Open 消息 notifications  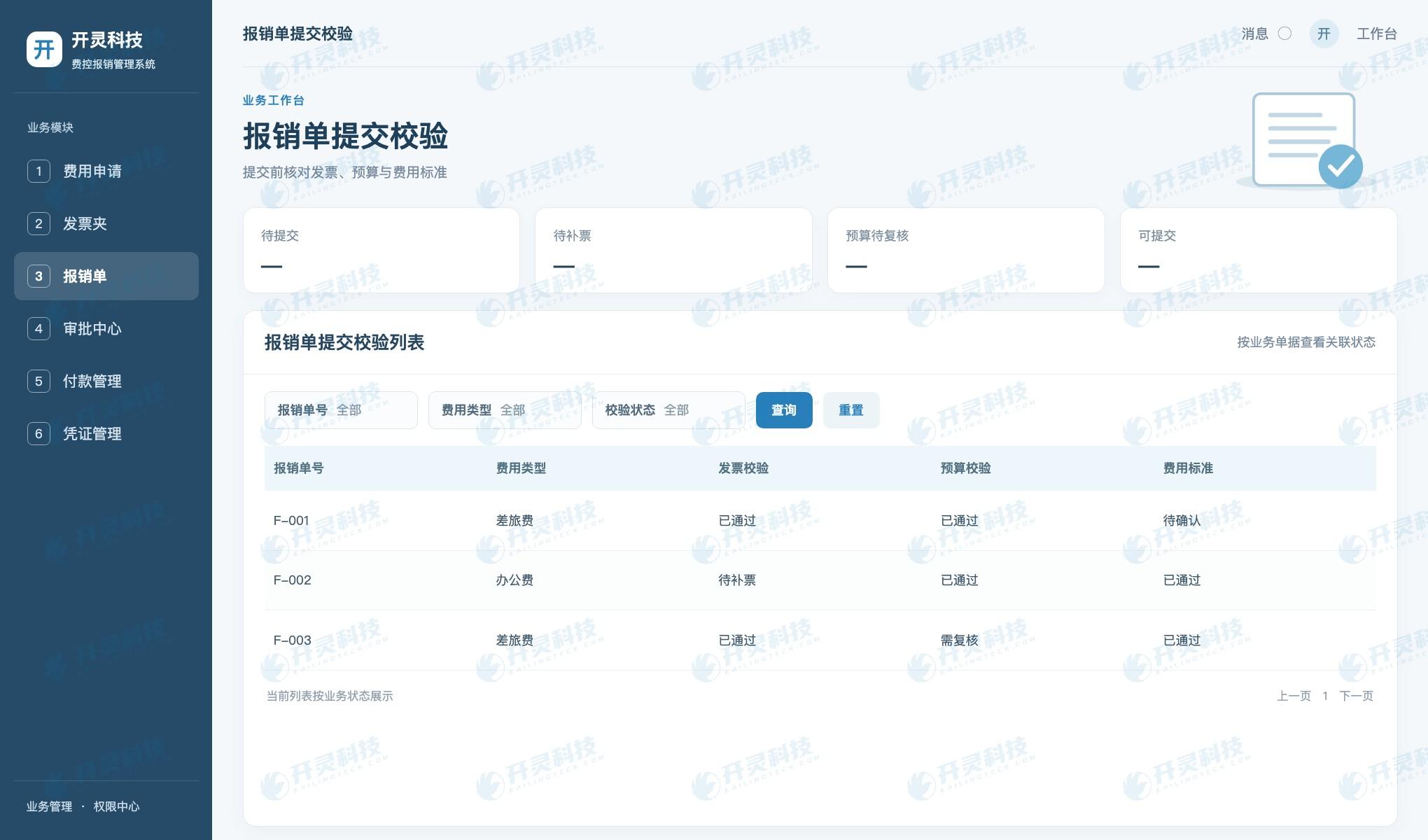tap(1254, 34)
